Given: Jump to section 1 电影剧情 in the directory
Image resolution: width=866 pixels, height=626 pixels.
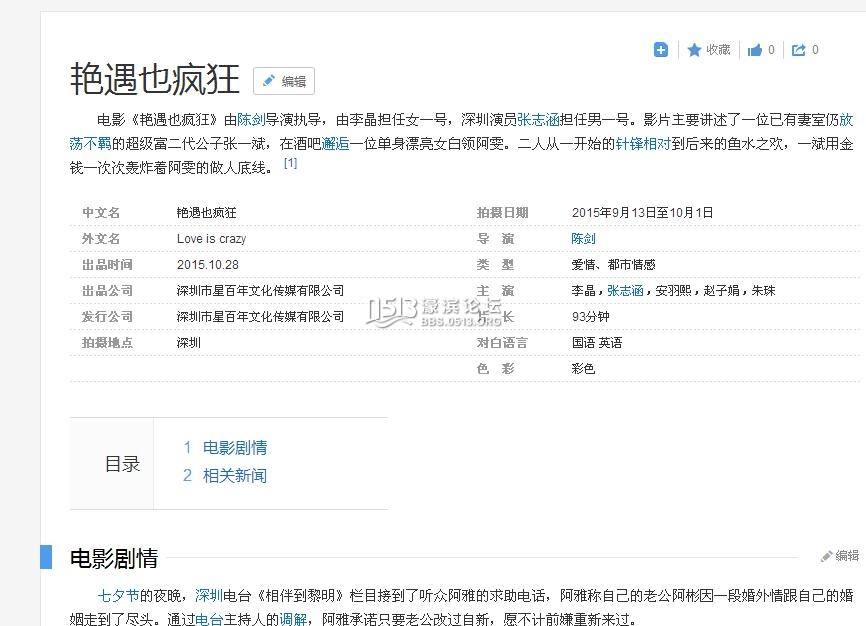Looking at the screenshot, I should (x=234, y=448).
